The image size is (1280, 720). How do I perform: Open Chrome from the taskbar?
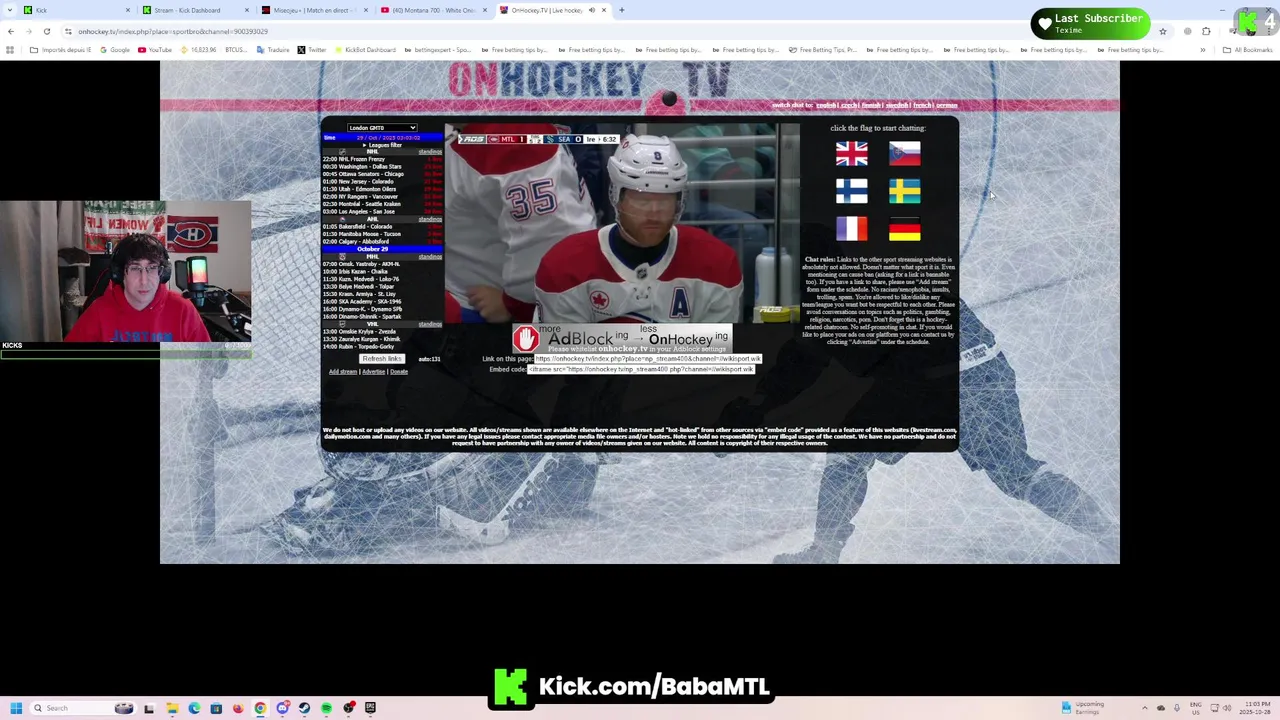point(260,708)
